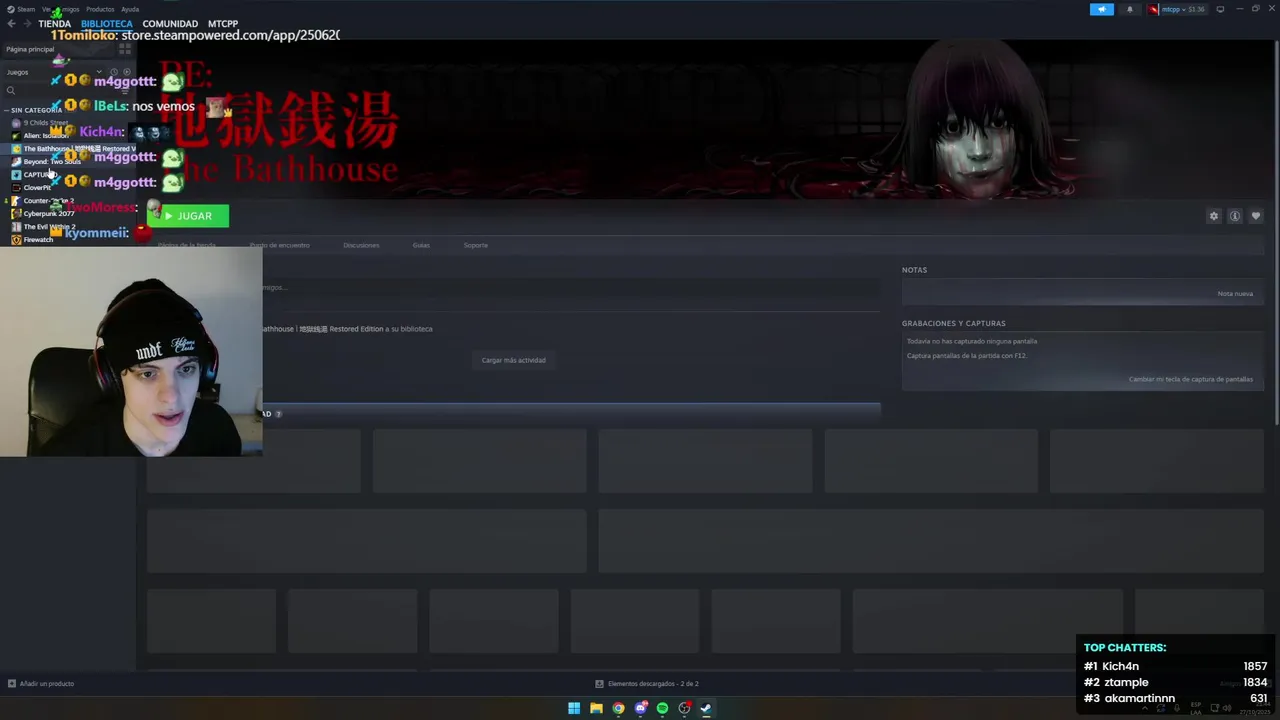
Task: Expand the mtcpp account dropdown
Action: 1177,9
